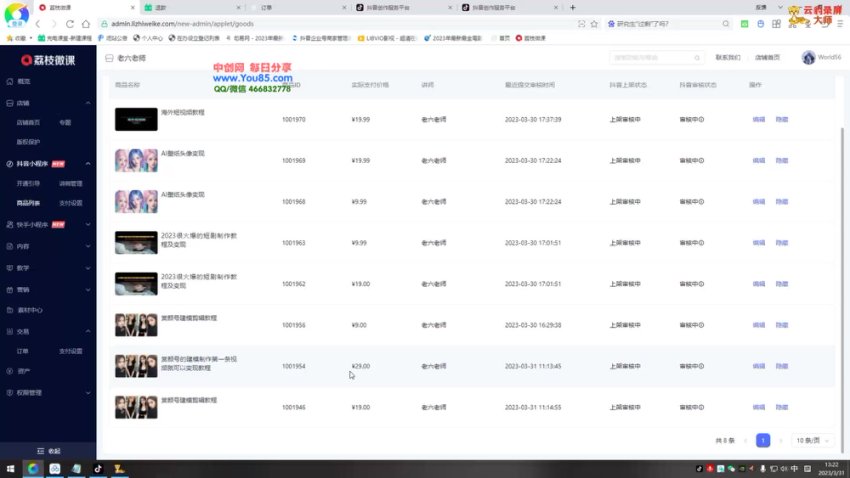The height and width of the screenshot is (478, 850).
Task: Expand the 内容 menu chevron
Action: pyautogui.click(x=88, y=246)
